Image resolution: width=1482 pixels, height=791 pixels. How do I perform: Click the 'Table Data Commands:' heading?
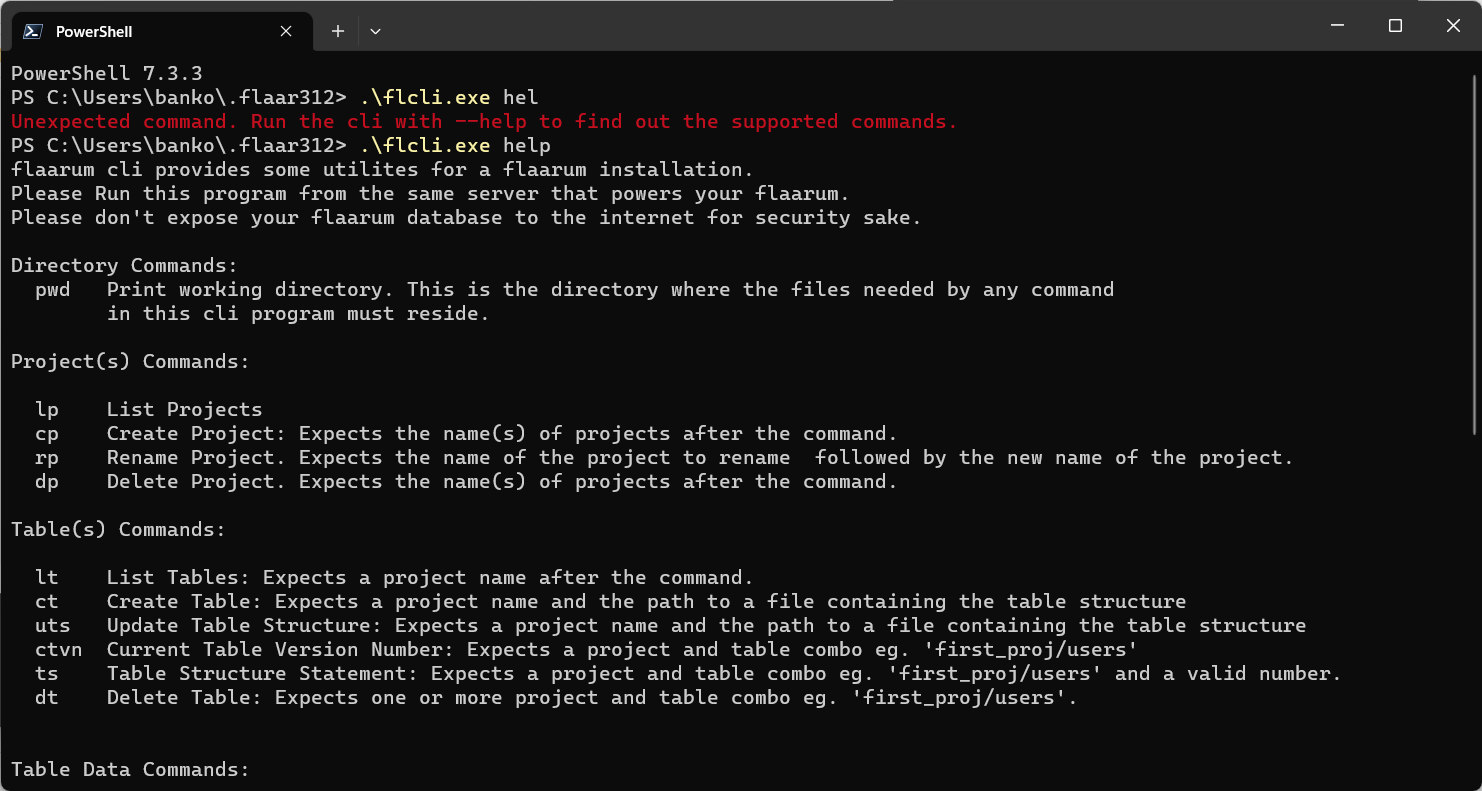click(x=130, y=770)
